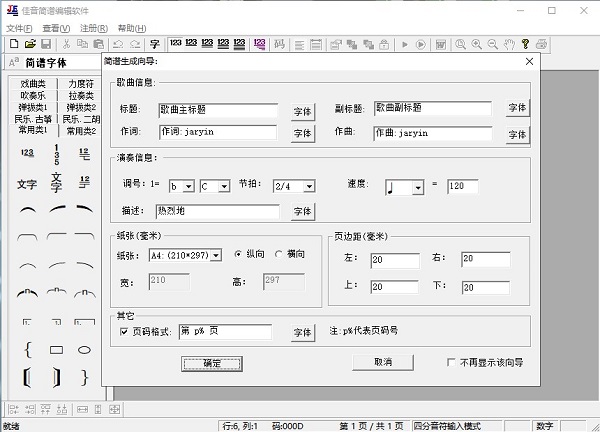Screen dimensions: 600x432
Task: Open the 文件(F) menu
Action: pyautogui.click(x=20, y=28)
